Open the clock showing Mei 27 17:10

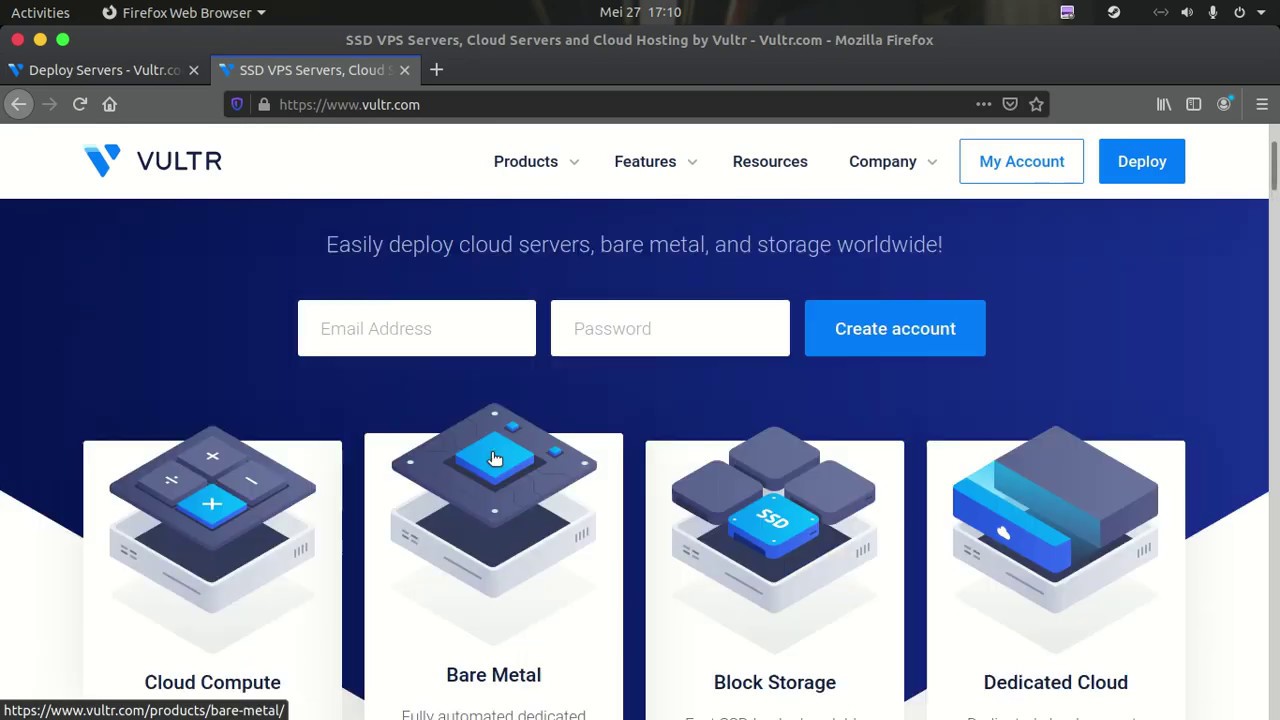click(x=640, y=12)
